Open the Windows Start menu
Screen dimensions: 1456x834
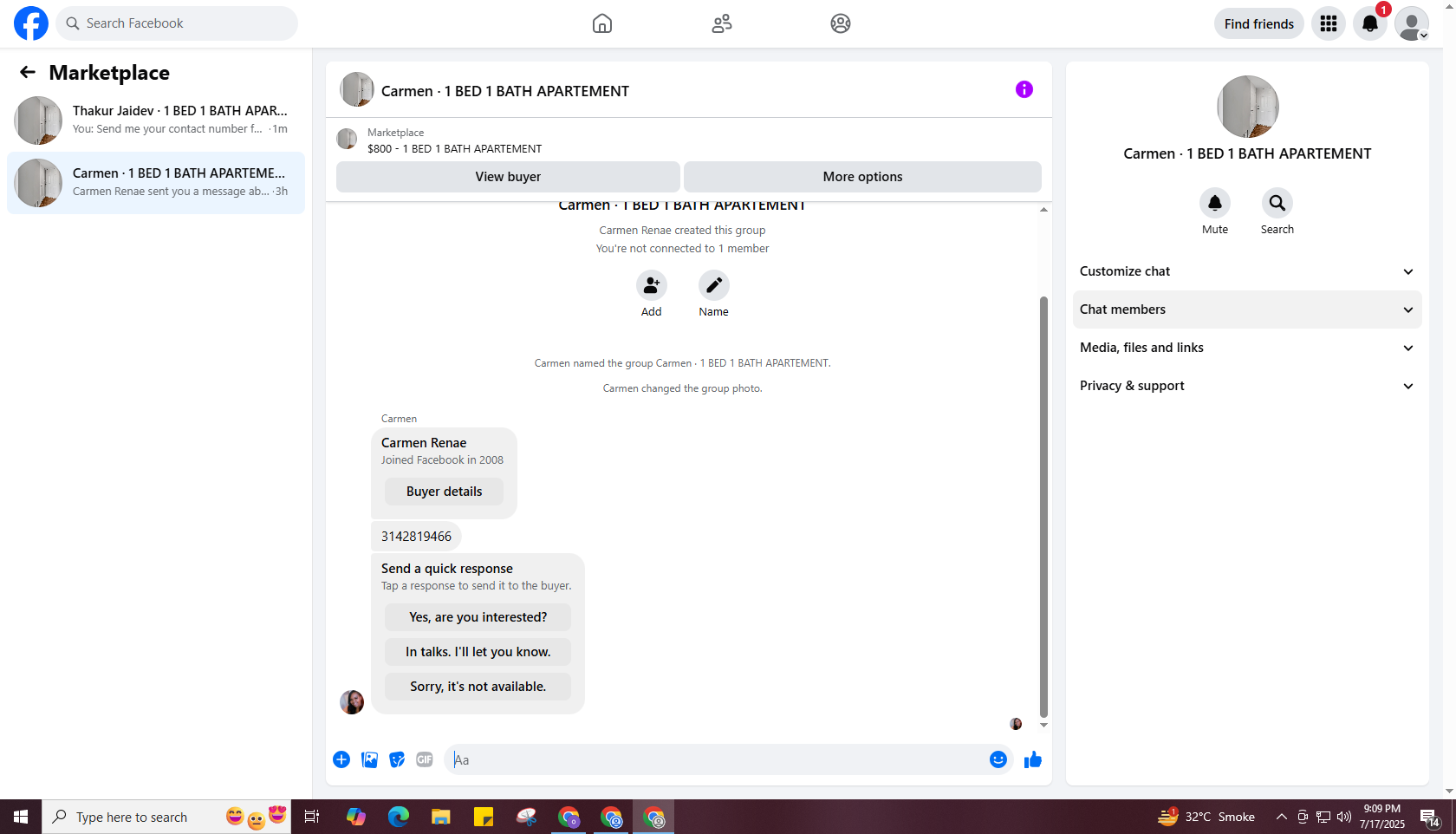pos(21,817)
